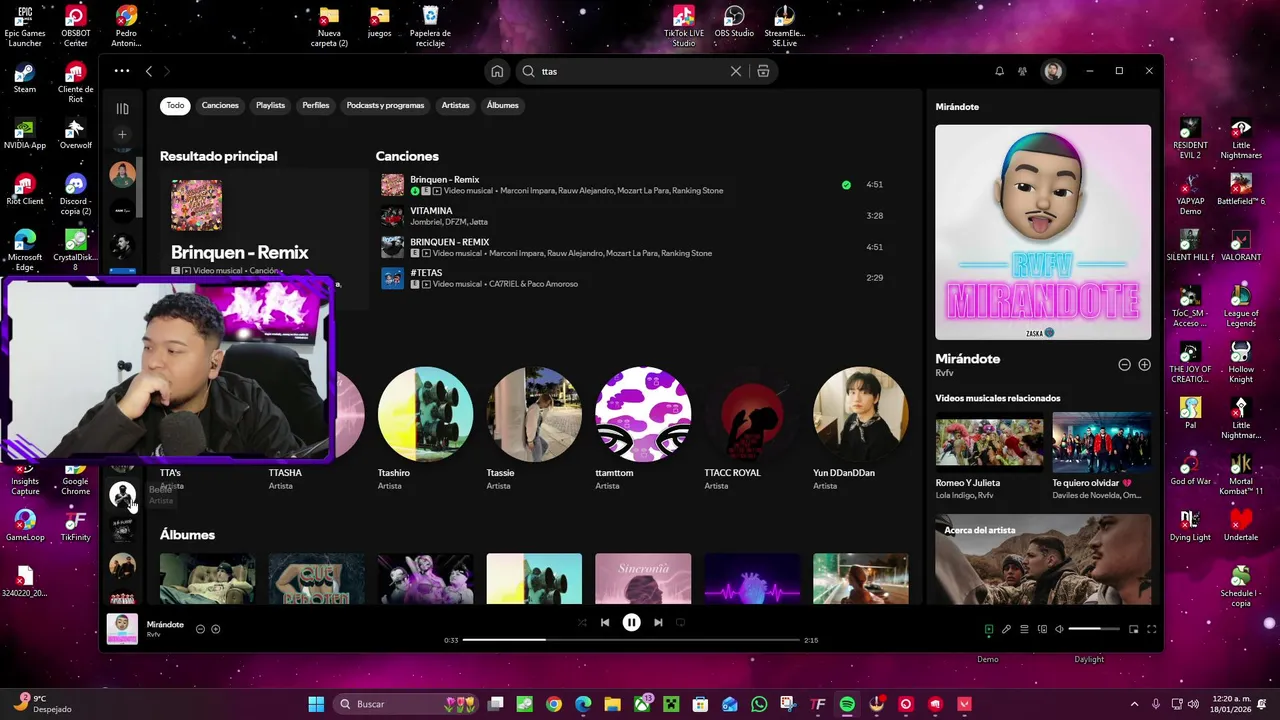Image resolution: width=1280 pixels, height=720 pixels.
Task: Add Mirándote to library from side panel
Action: pyautogui.click(x=1144, y=365)
